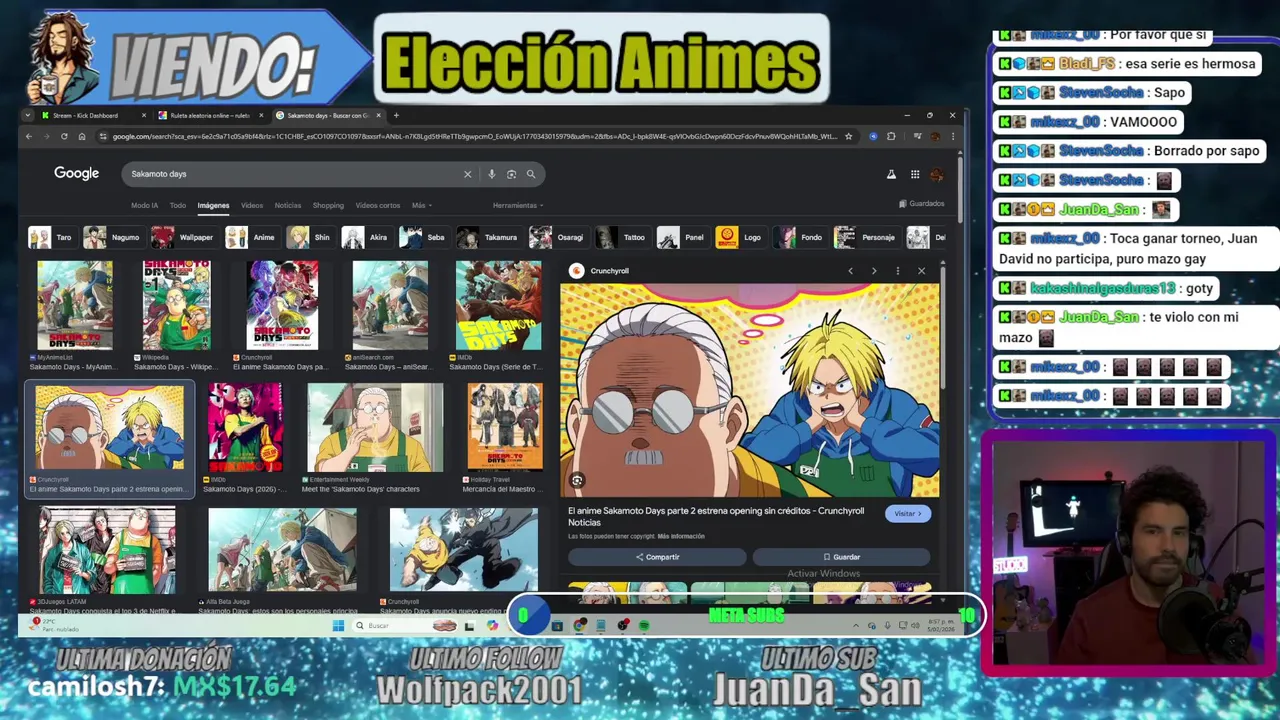Open the Más información copyright link

pyautogui.click(x=681, y=537)
